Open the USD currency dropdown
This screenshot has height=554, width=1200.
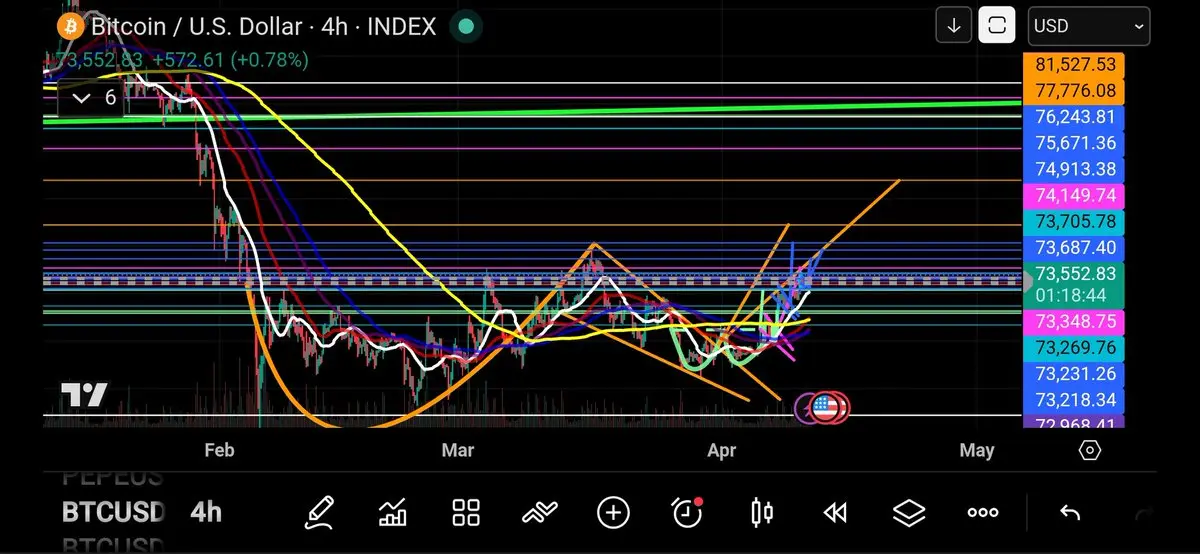tap(1089, 26)
